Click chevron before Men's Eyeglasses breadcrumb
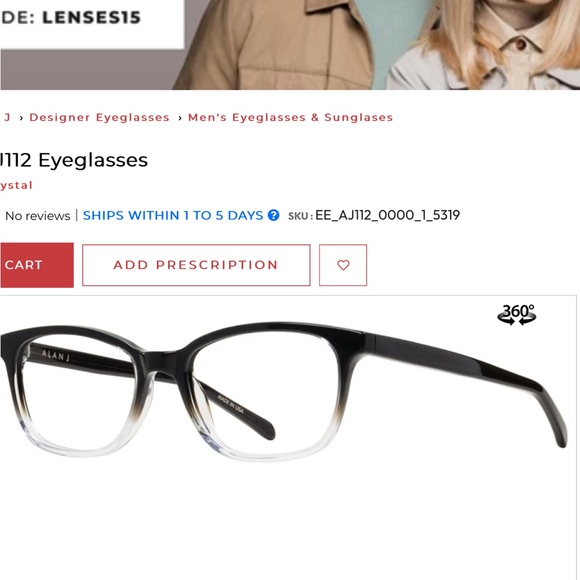This screenshot has height=580, width=580. tap(180, 118)
